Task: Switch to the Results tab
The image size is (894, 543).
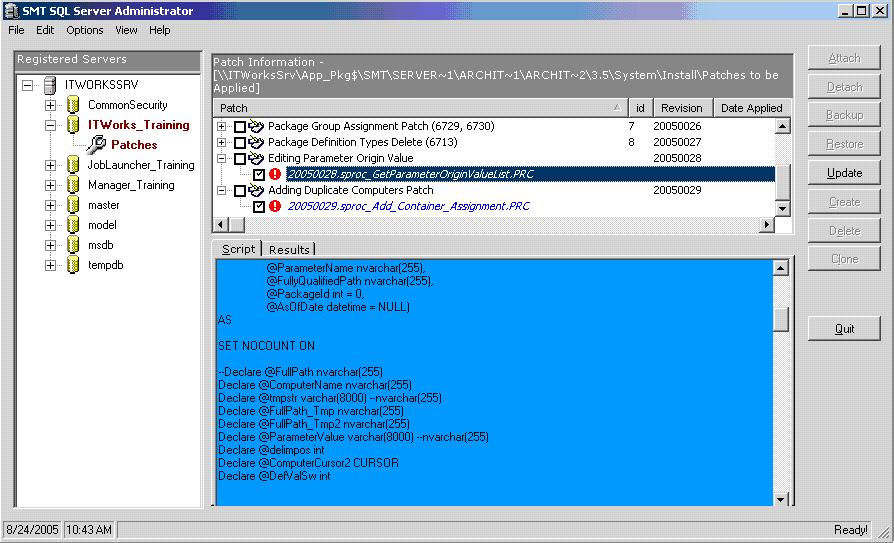Action: click(289, 249)
